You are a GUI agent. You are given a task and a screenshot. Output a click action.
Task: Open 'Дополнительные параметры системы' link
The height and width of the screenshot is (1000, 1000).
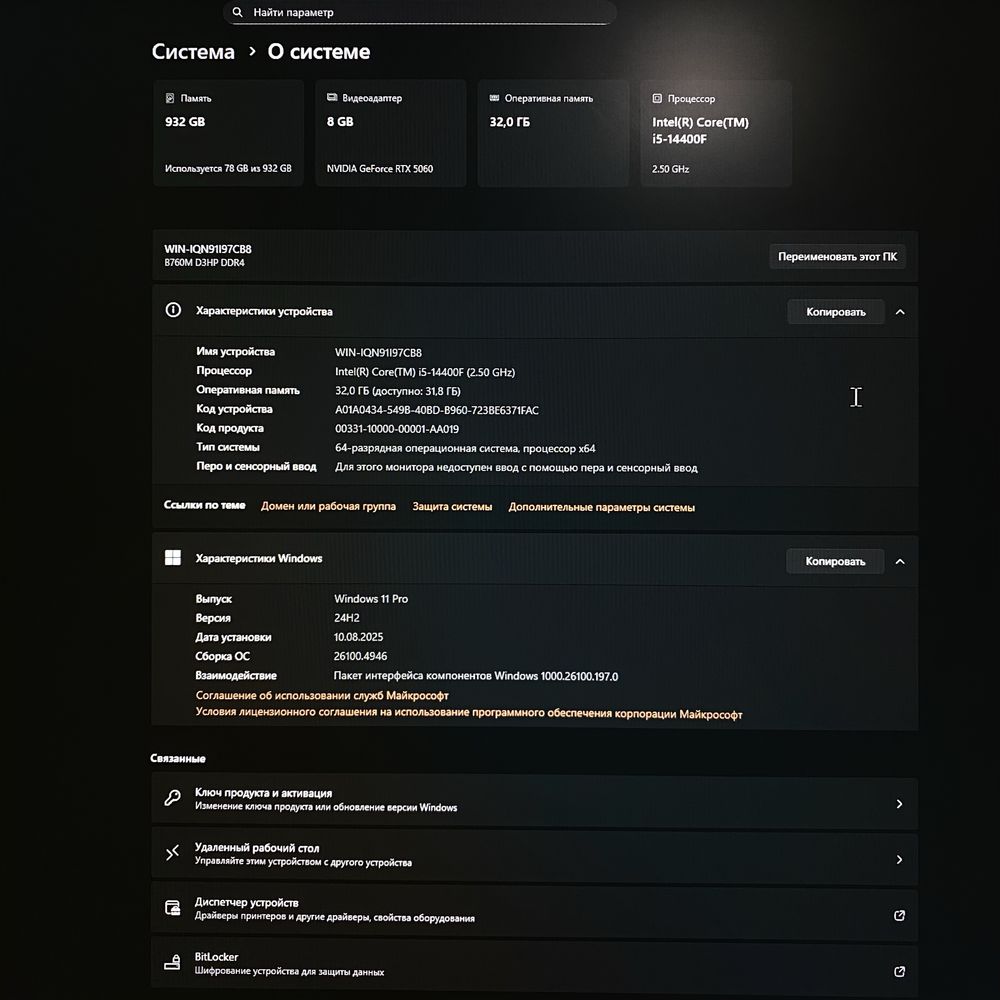(x=601, y=507)
